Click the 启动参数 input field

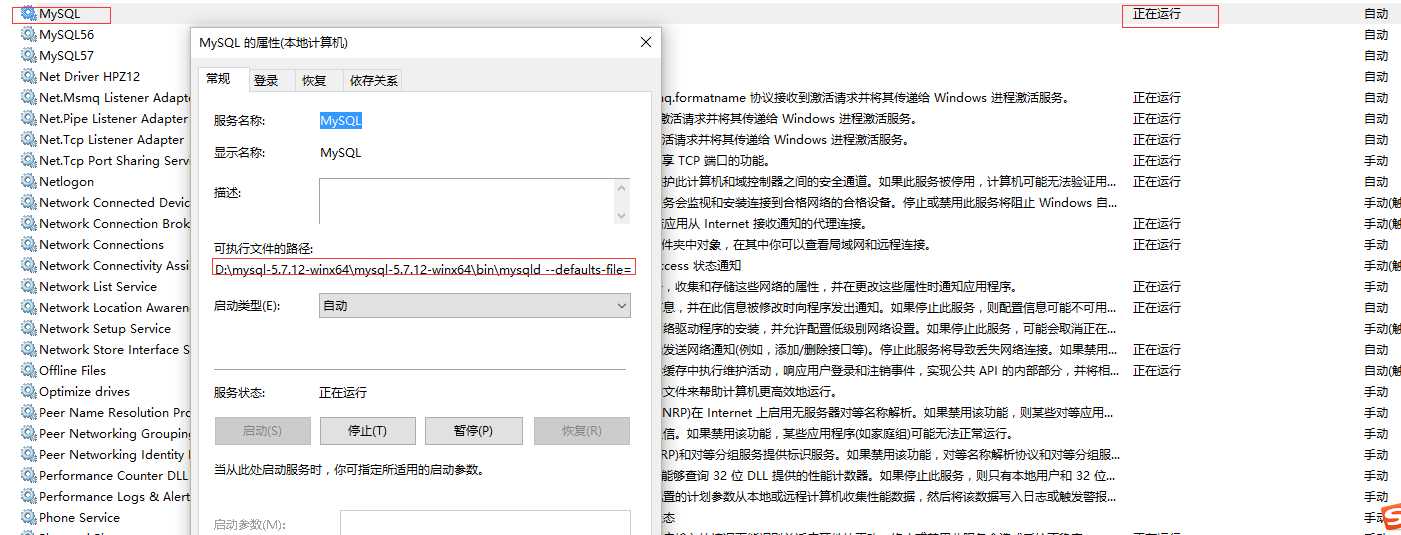[485, 523]
